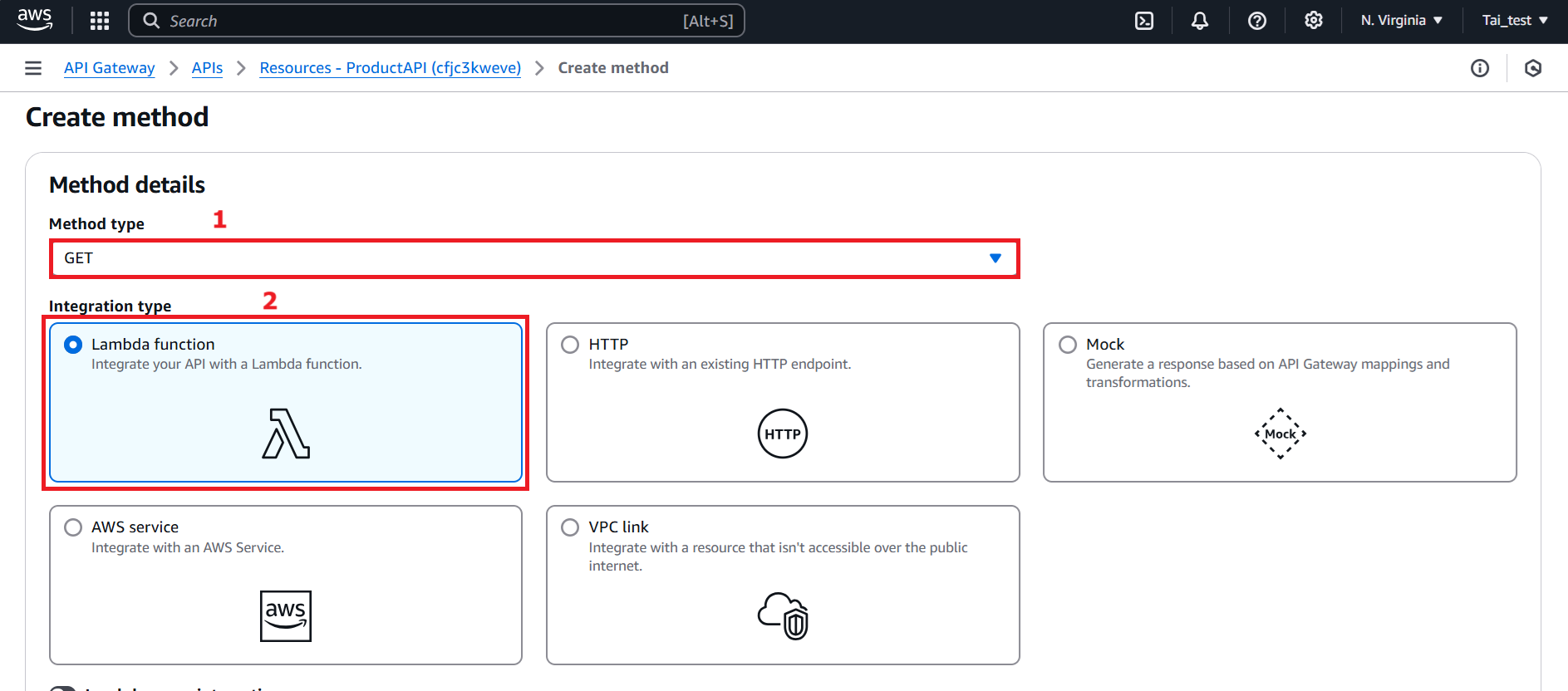Open the info panel icon
The image size is (1568, 691).
pyautogui.click(x=1480, y=68)
